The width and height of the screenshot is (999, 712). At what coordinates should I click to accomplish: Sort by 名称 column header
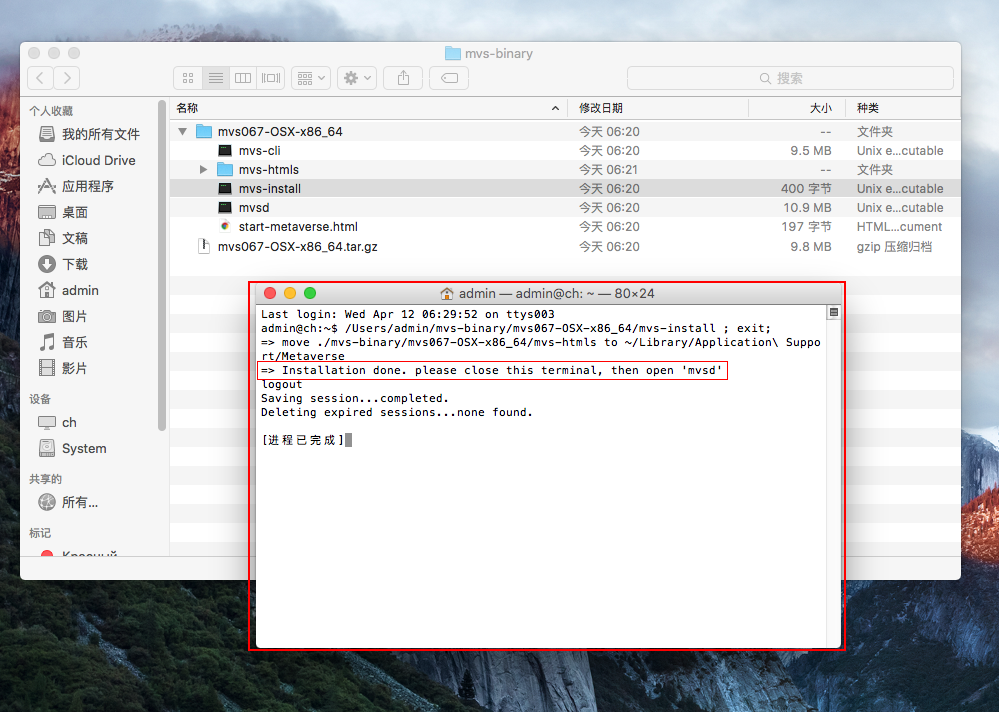368,108
